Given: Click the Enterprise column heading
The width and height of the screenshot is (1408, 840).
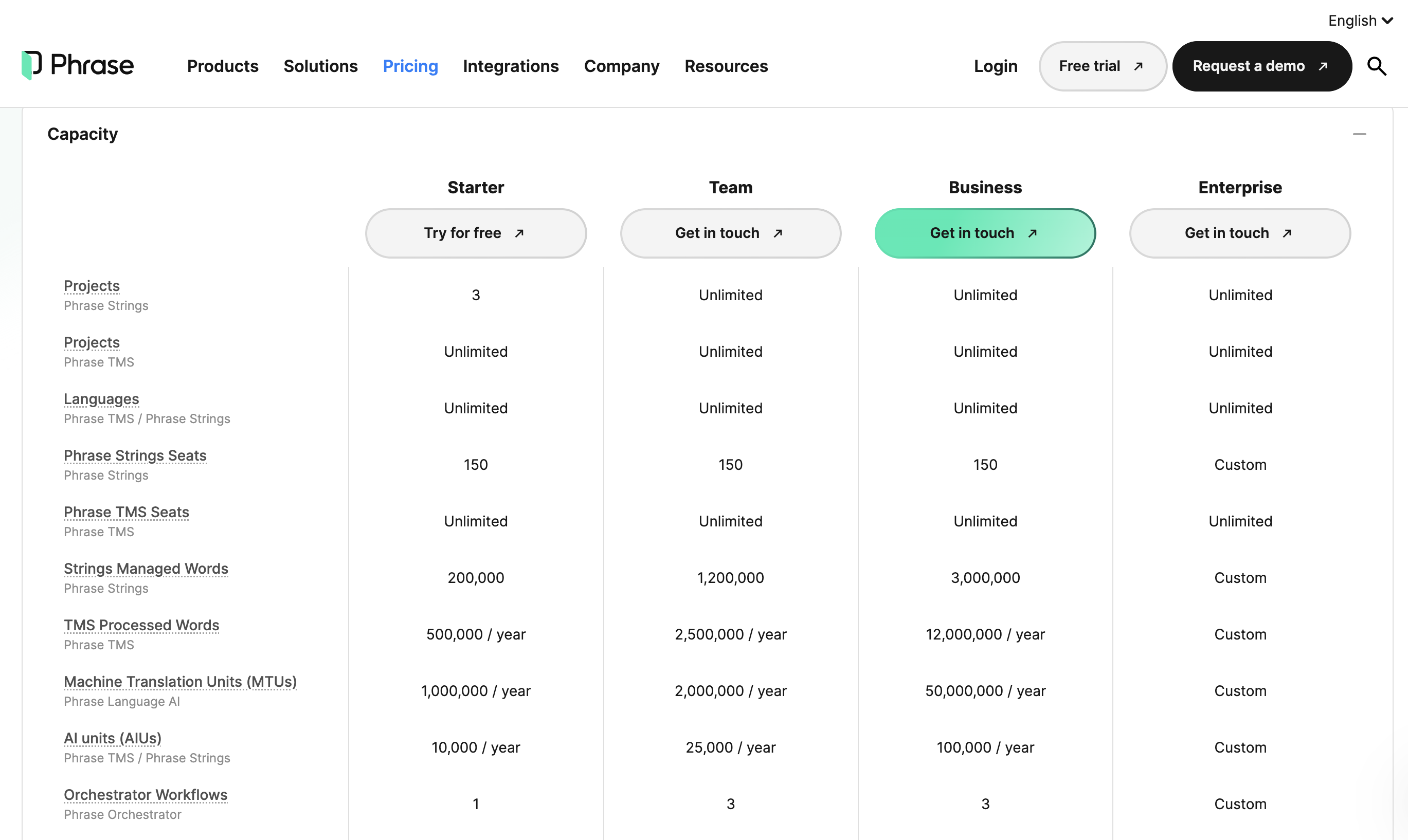Looking at the screenshot, I should [x=1240, y=187].
